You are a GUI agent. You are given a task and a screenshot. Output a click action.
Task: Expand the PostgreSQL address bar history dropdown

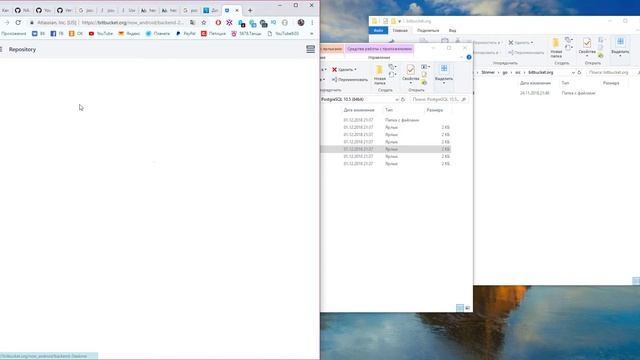[396, 99]
